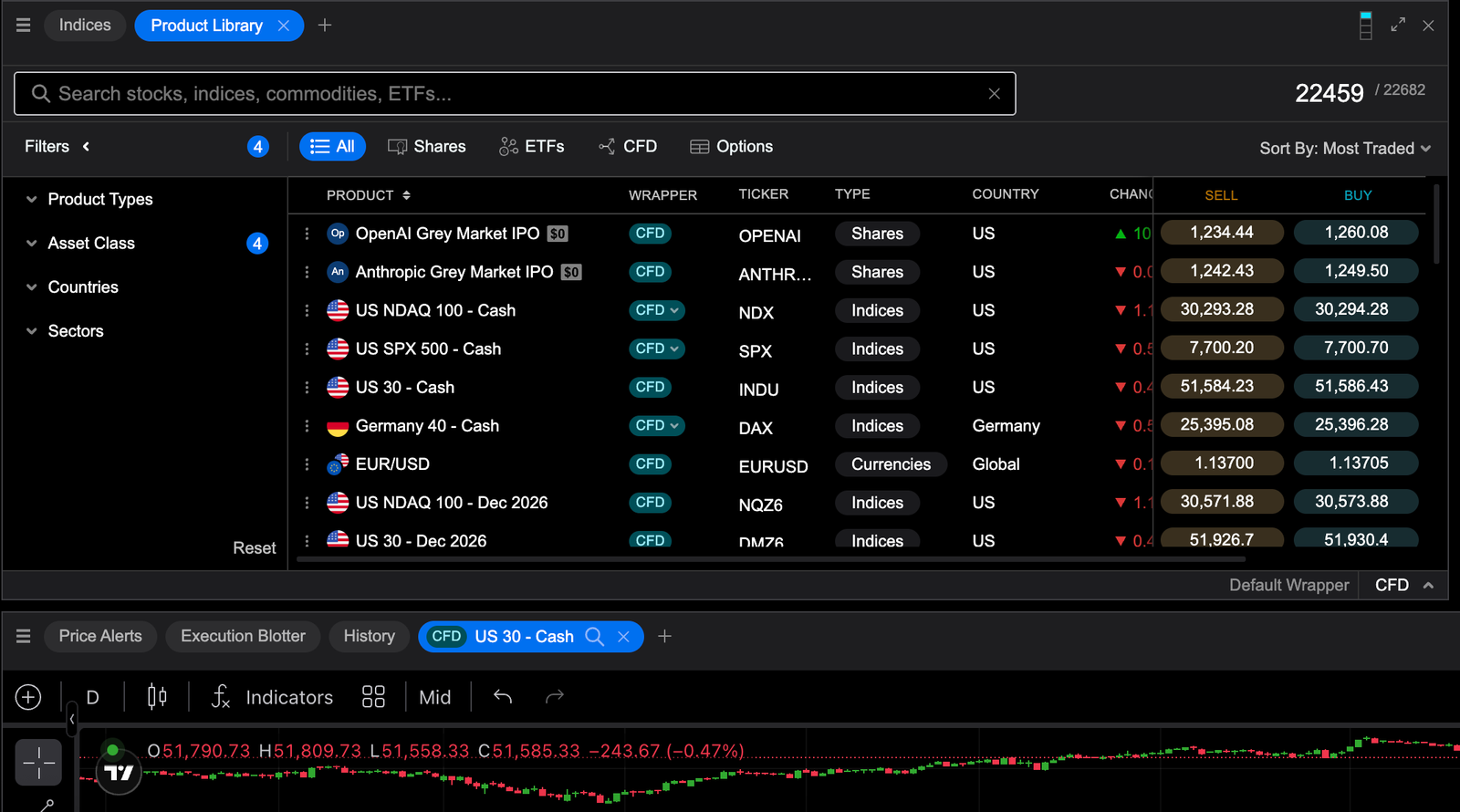Click the TradingView logo on the chart
This screenshot has width=1460, height=812.
click(119, 773)
